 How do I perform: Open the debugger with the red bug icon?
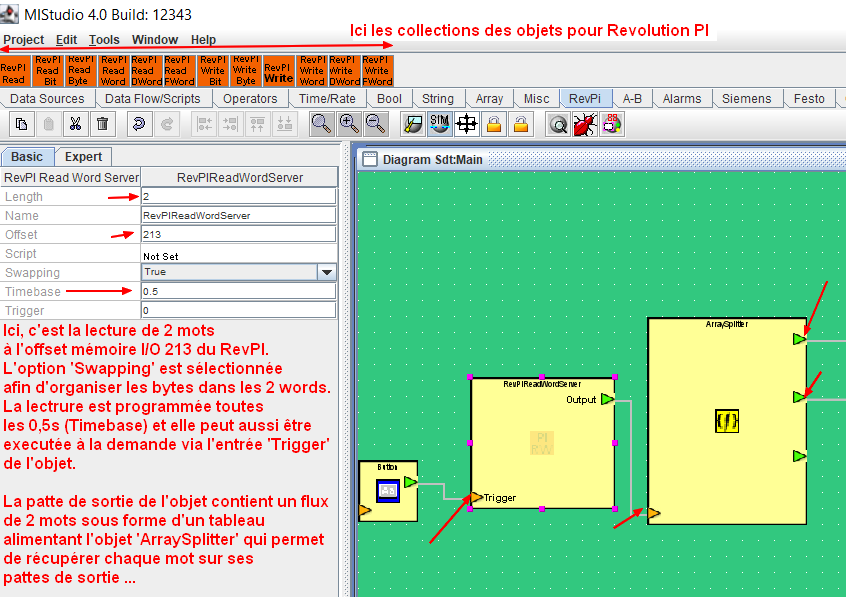(x=584, y=125)
